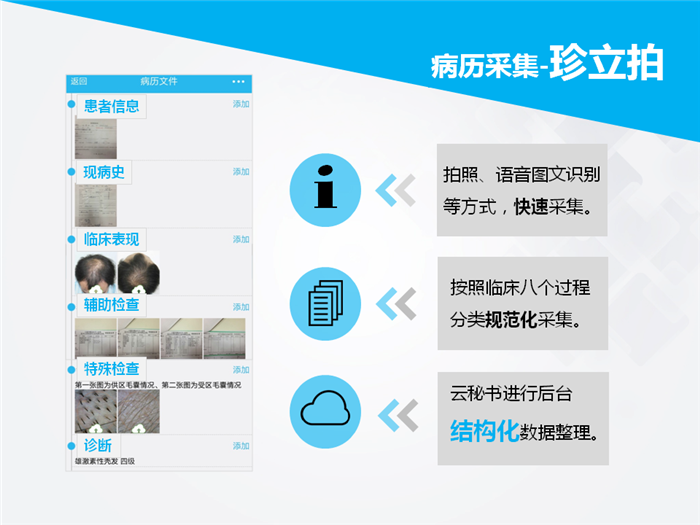700x525 pixels.
Task: Open the three-dot more menu in header
Action: (238, 81)
